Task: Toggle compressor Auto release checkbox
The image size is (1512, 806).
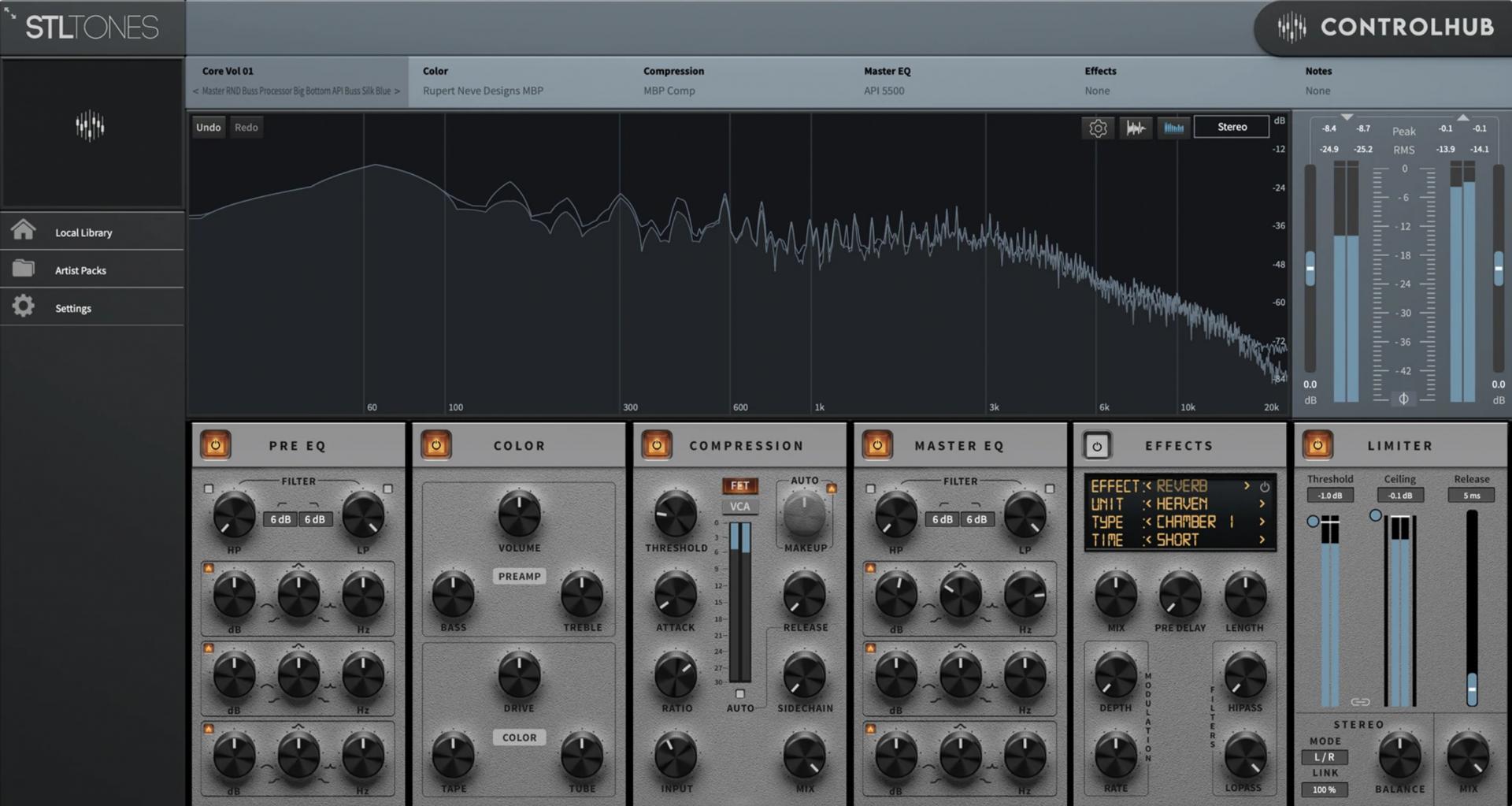Action: coord(739,694)
